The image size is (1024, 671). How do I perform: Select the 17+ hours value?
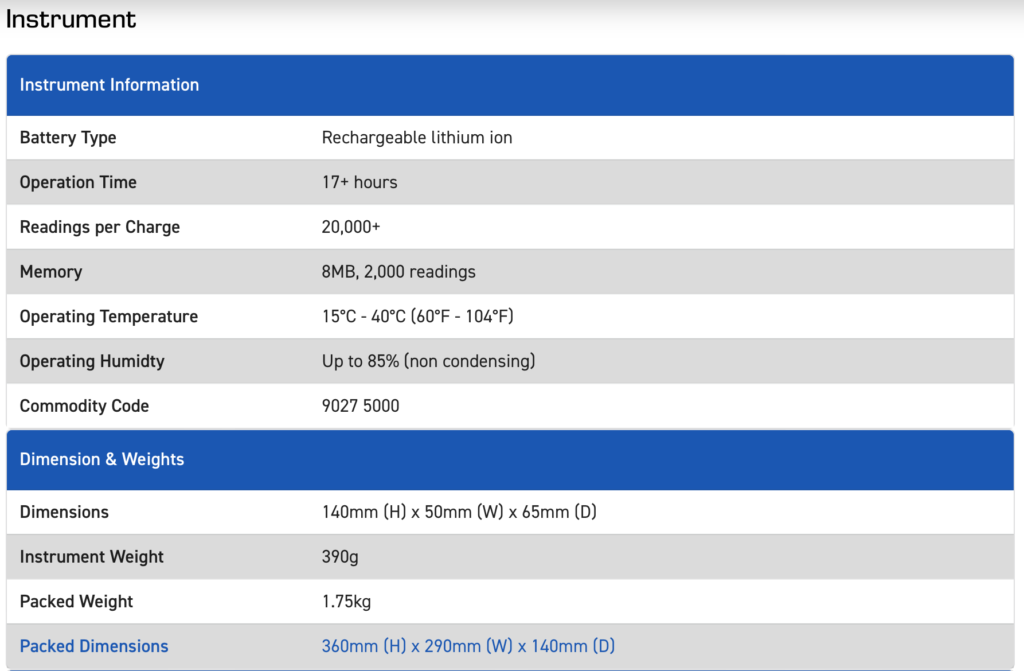359,183
